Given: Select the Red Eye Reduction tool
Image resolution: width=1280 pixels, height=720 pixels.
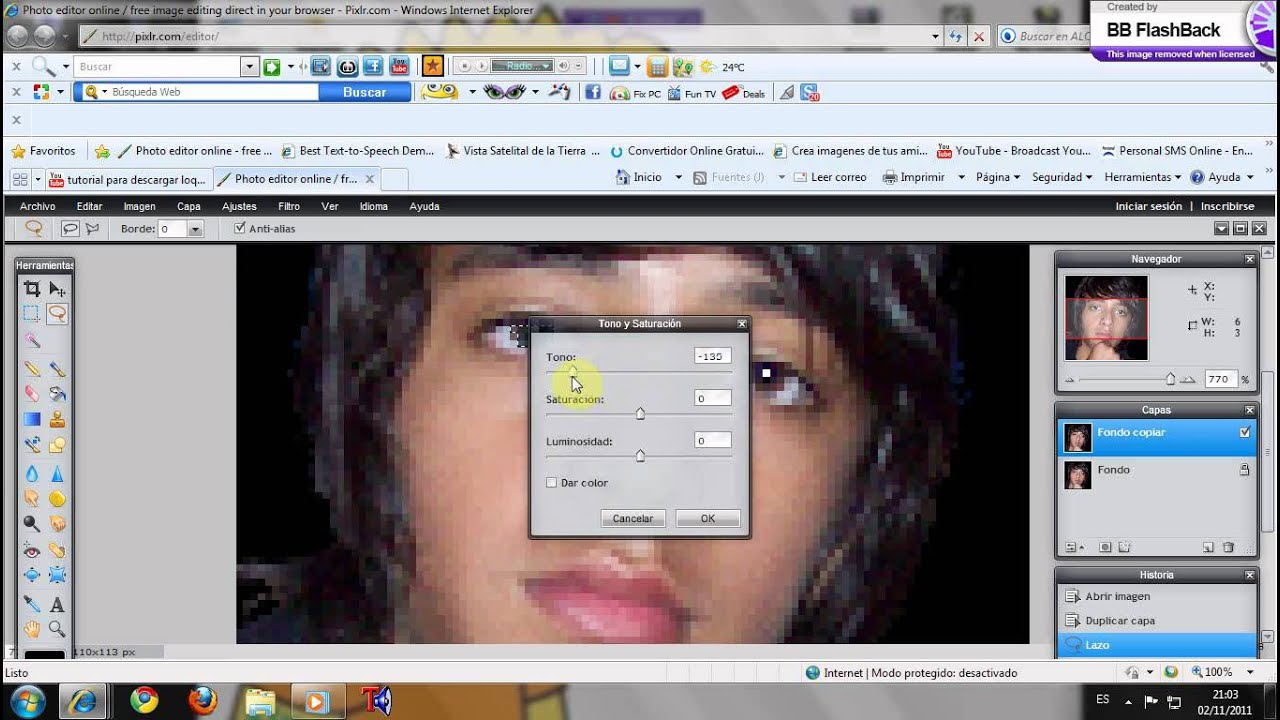Looking at the screenshot, I should tap(32, 550).
